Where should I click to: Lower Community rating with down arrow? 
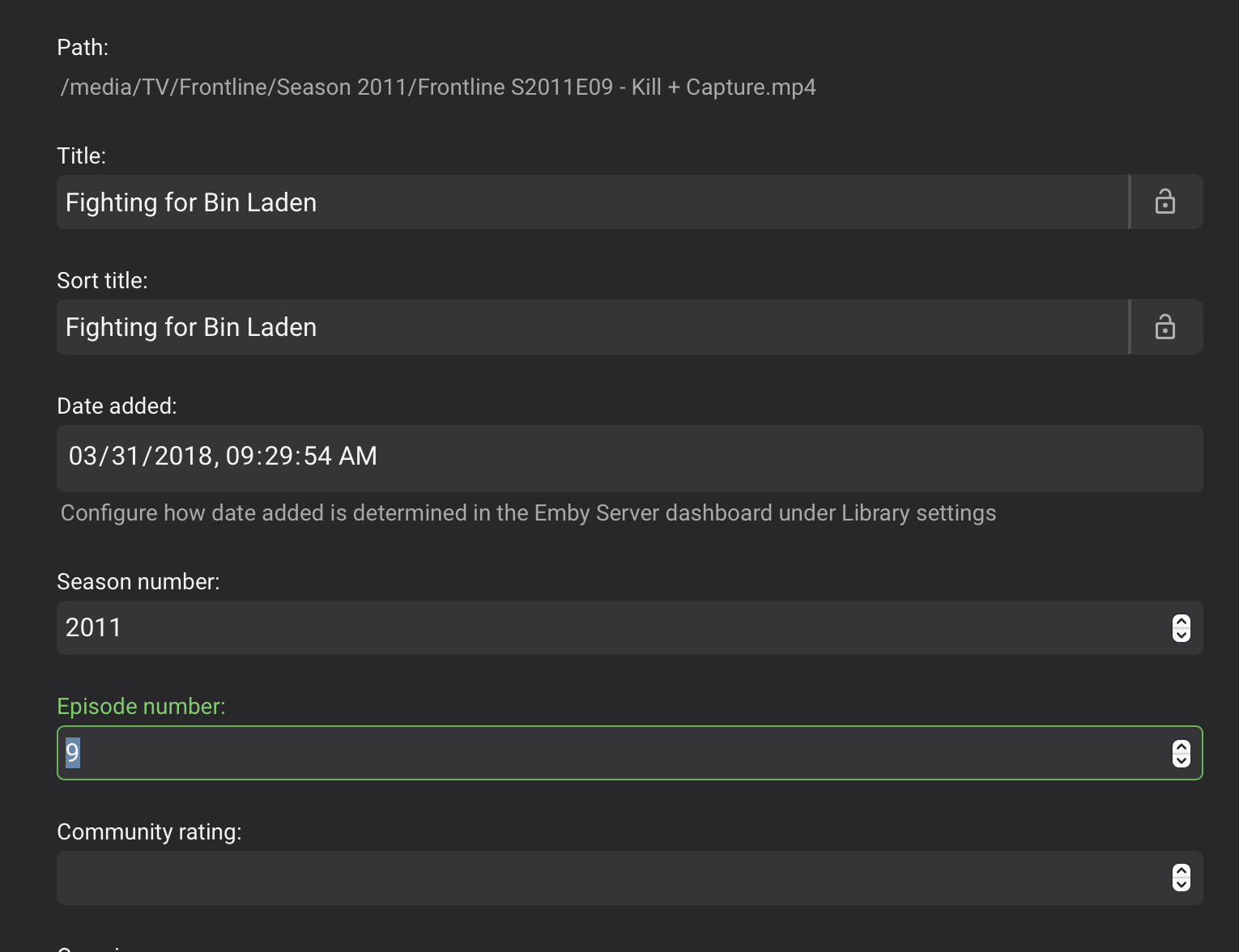point(1182,885)
